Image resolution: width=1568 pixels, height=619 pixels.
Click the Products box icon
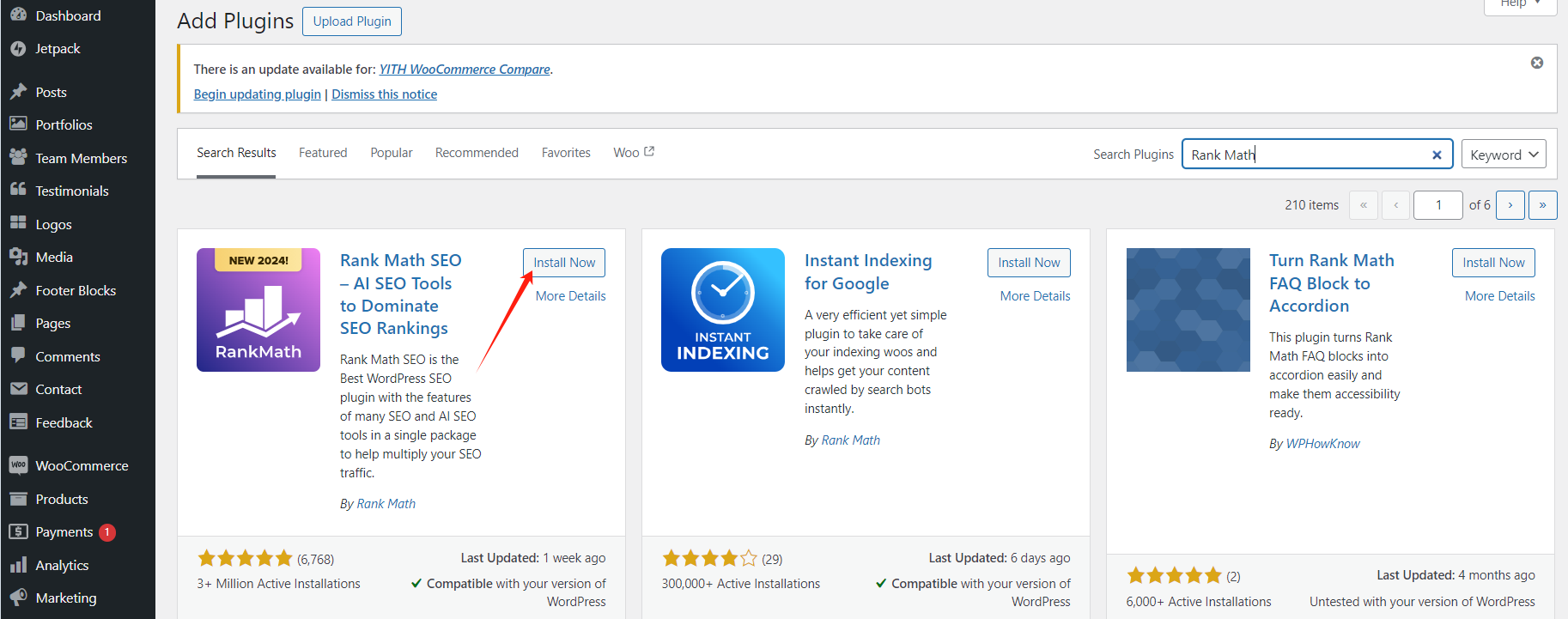point(18,499)
